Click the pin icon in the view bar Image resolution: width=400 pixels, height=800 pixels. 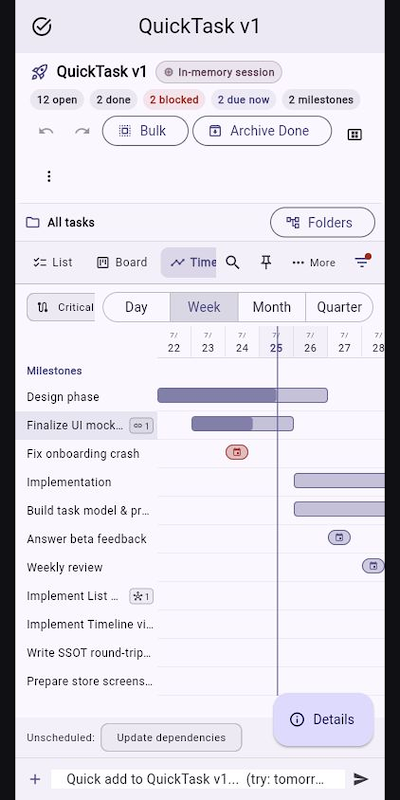(266, 262)
